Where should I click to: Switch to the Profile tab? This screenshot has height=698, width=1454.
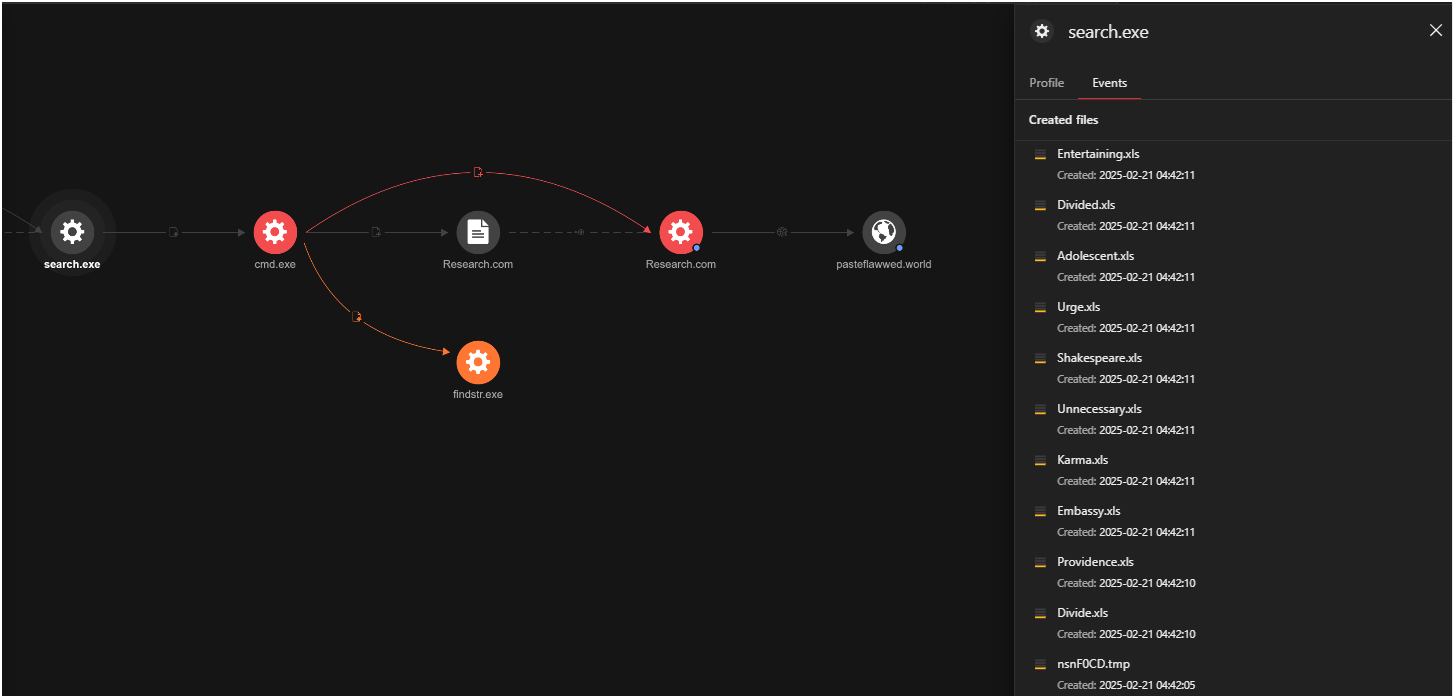(1046, 83)
